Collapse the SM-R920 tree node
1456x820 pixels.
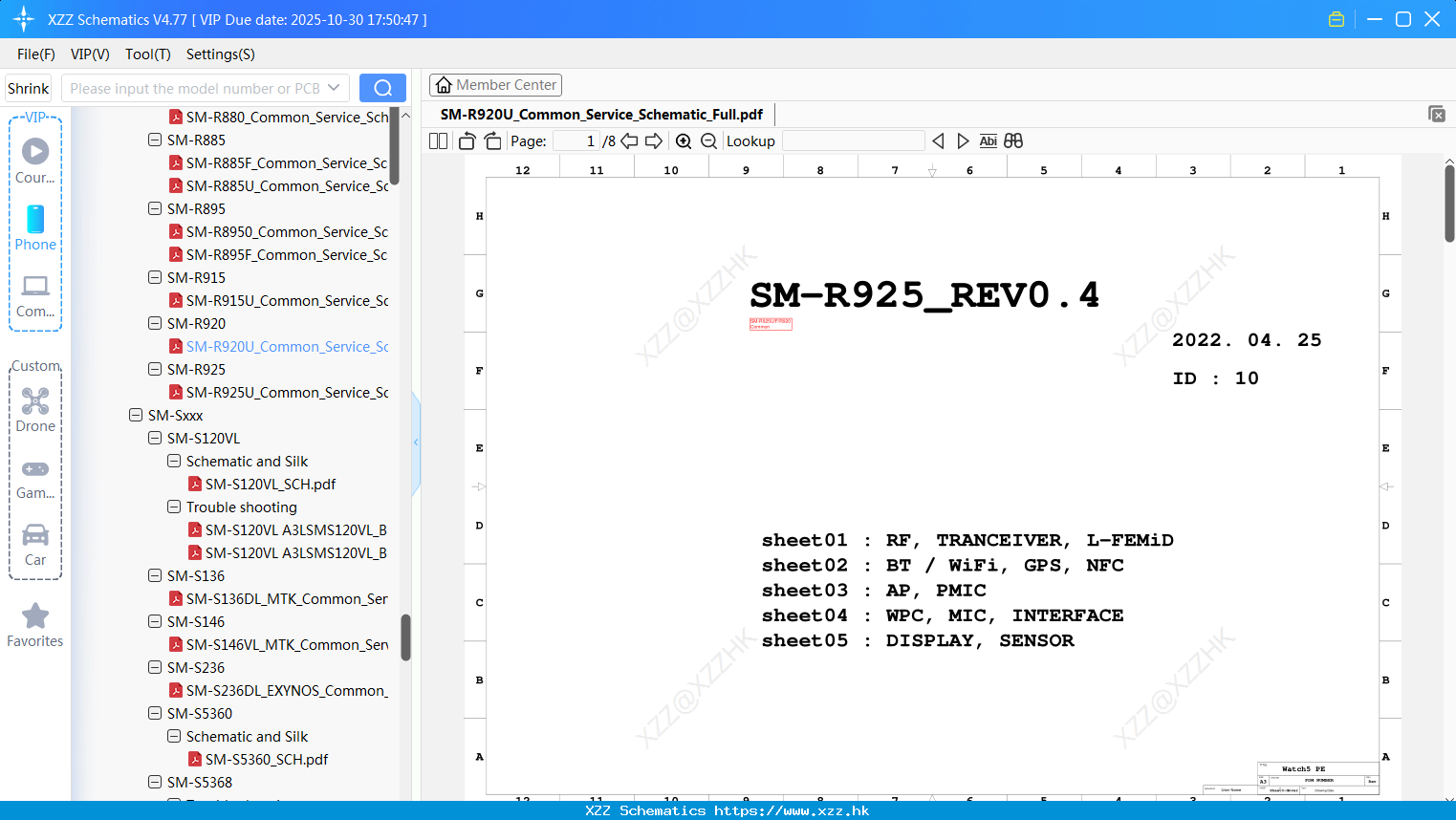click(155, 324)
